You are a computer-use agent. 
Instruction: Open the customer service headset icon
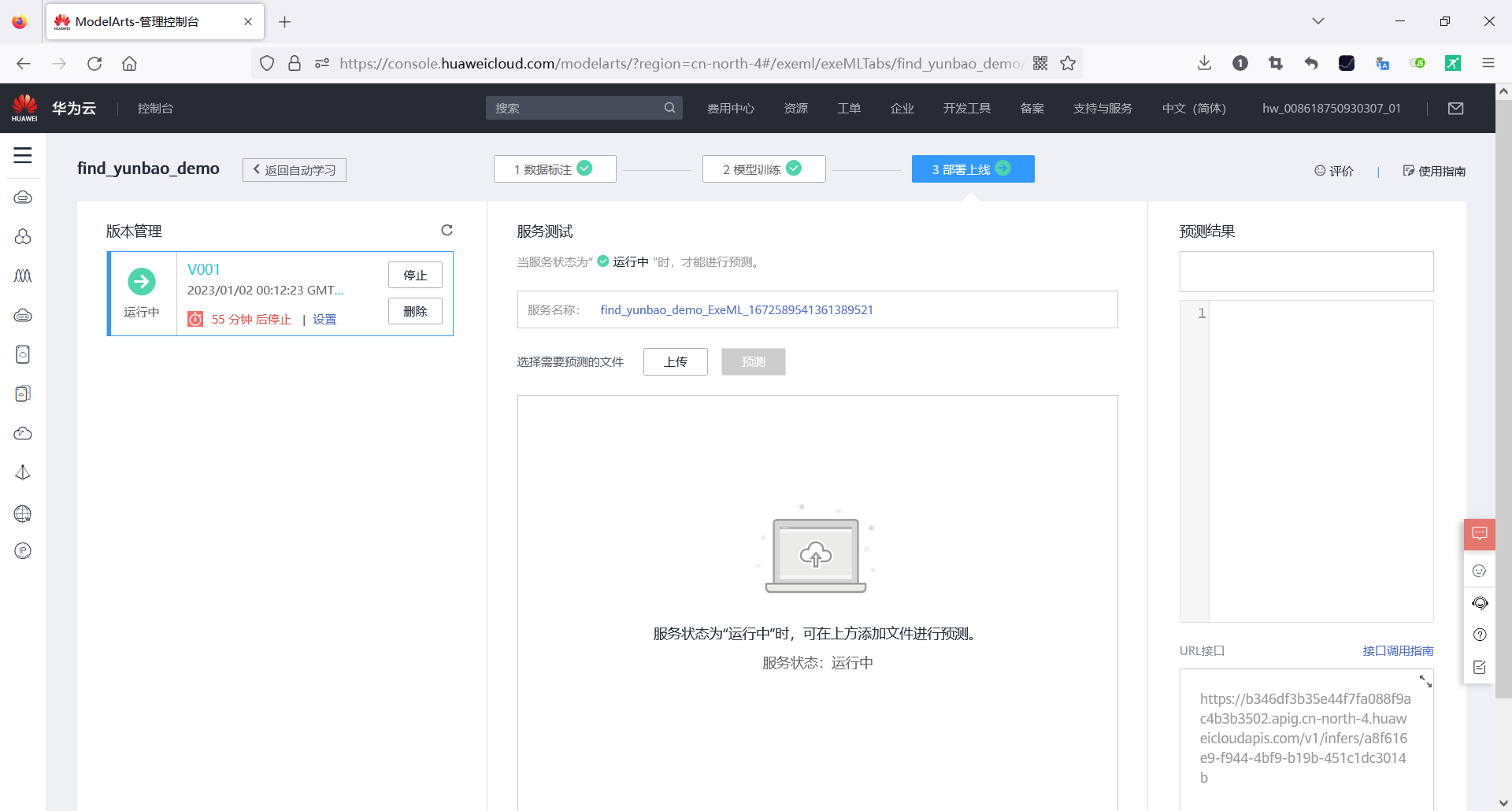(x=1480, y=603)
